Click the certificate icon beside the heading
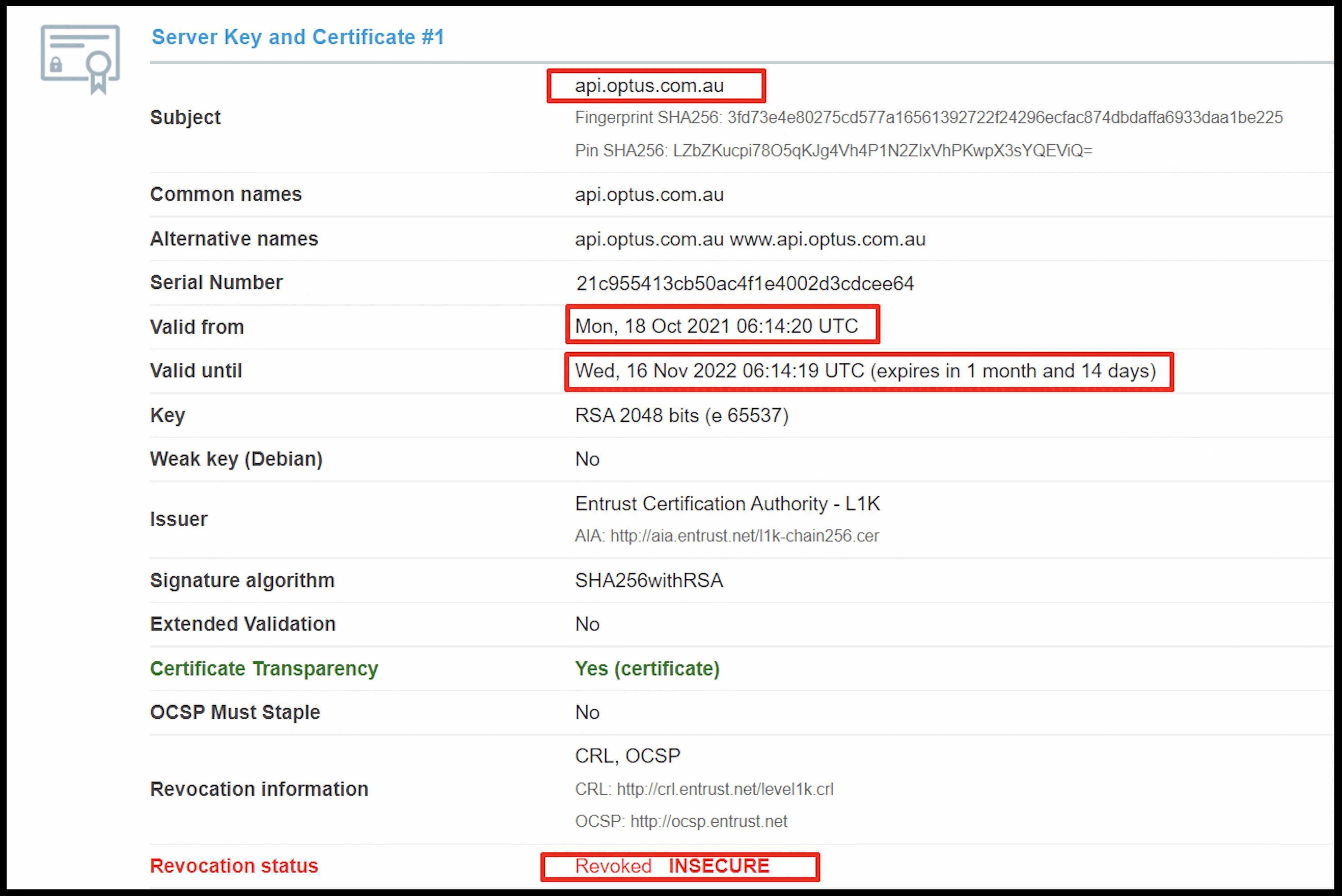This screenshot has height=896, width=1342. pos(80,60)
